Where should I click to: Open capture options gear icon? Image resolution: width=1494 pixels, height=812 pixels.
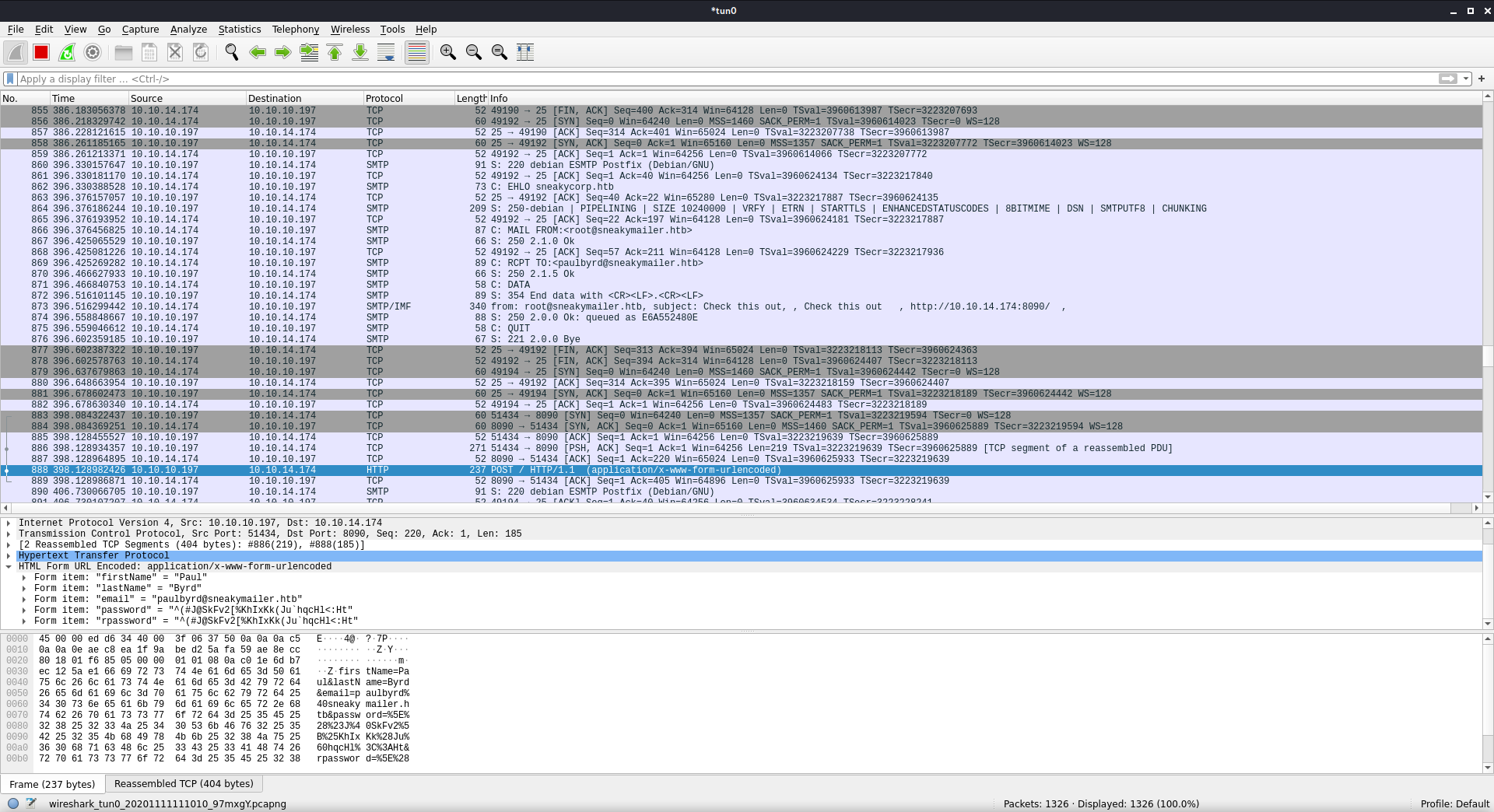pyautogui.click(x=93, y=52)
